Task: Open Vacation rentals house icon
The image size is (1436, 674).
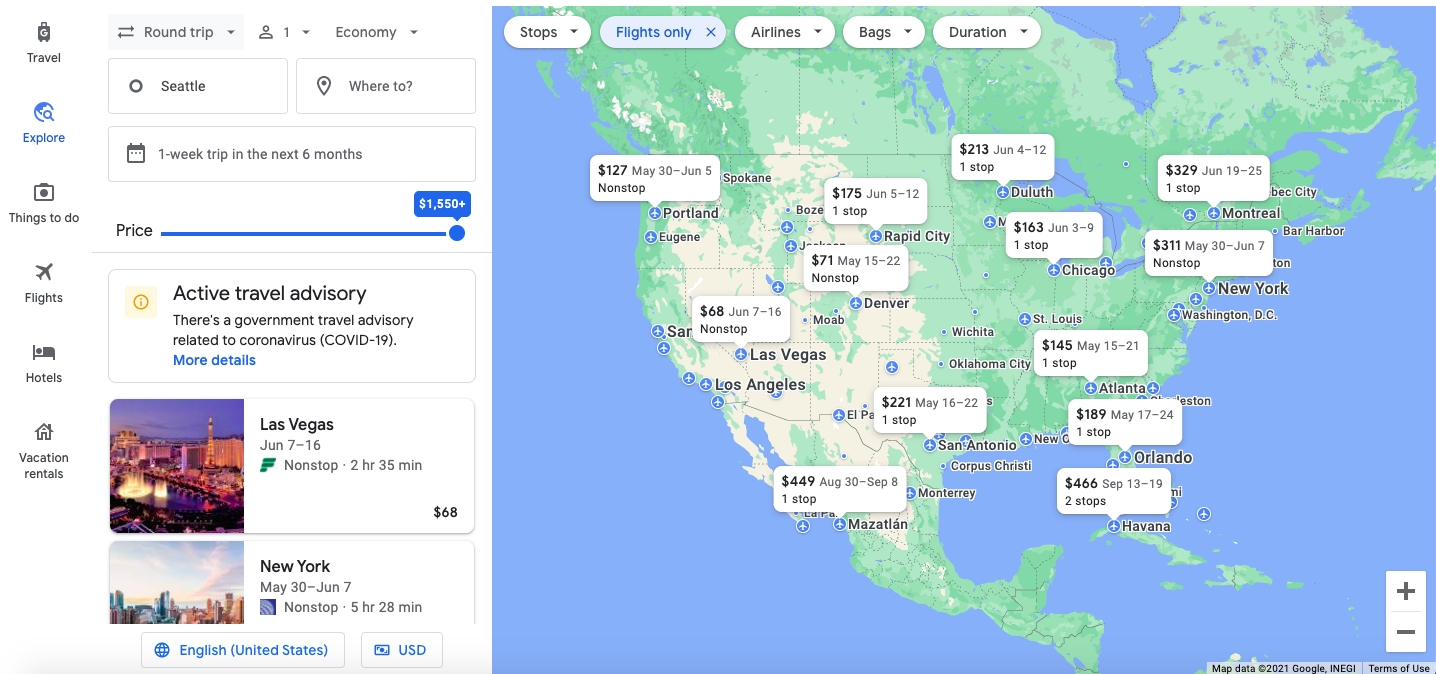Action: pos(44,432)
